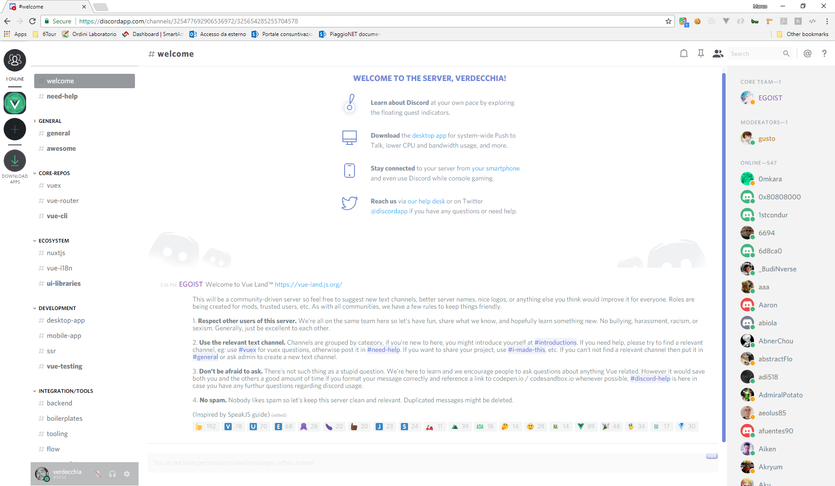The width and height of the screenshot is (835, 486).
Task: Collapse the DEVELOPMENT category
Action: tap(55, 308)
